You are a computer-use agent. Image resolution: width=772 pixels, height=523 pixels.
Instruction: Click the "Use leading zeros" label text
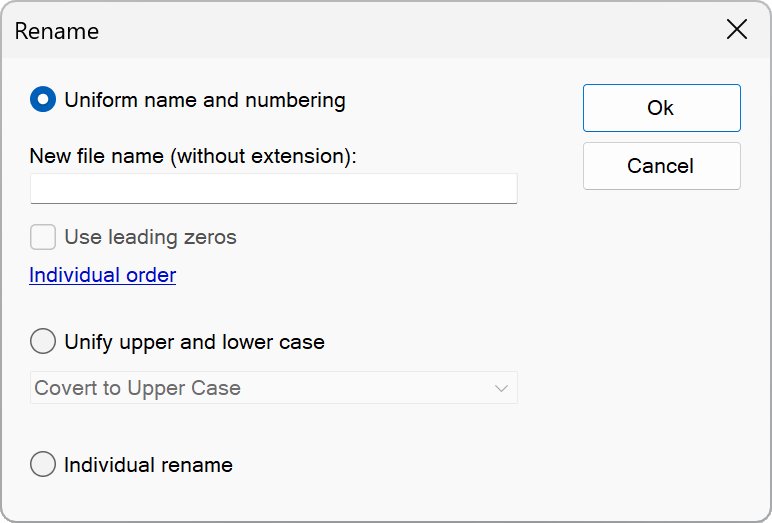point(150,237)
